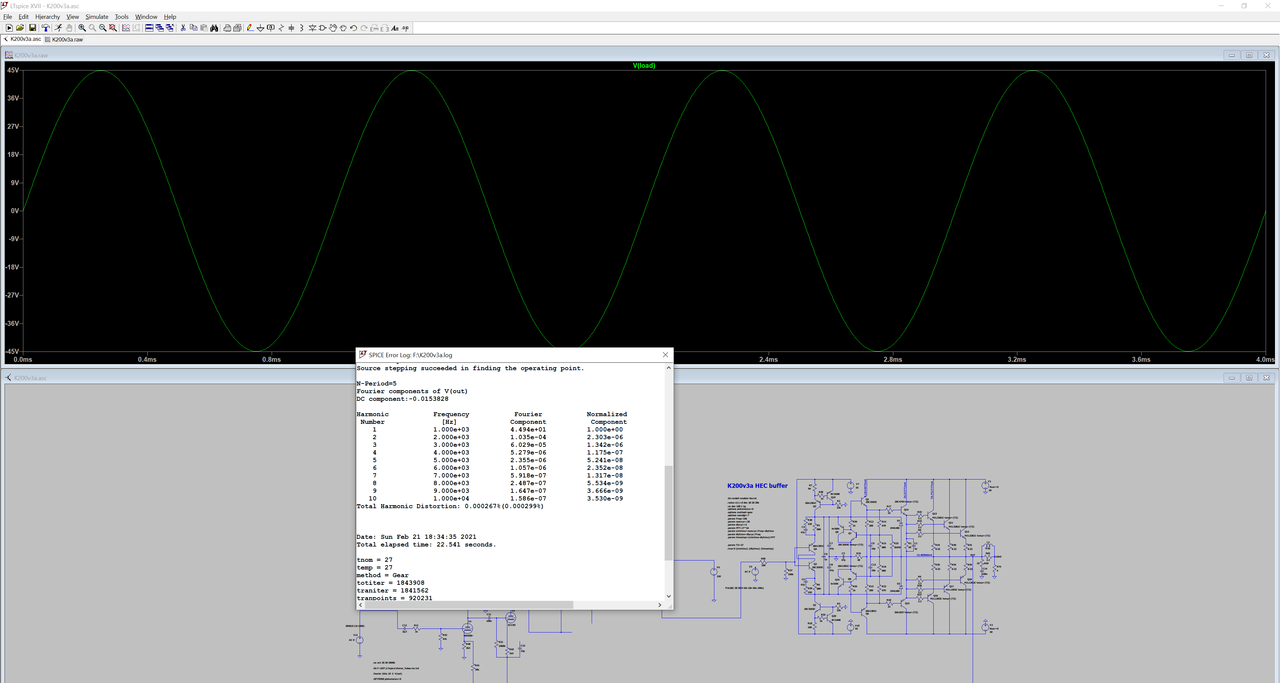Open the File menu

(8, 17)
